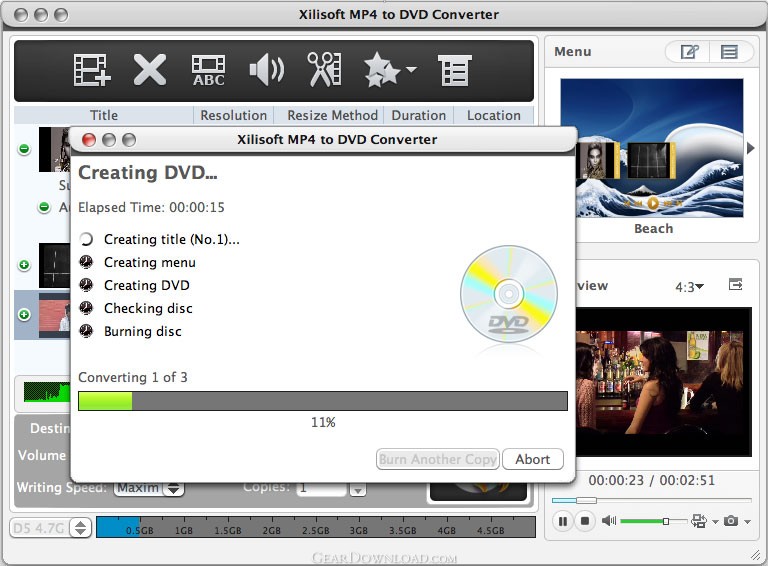The image size is (768, 566).
Task: Select the second video thumbnail in list
Action: tap(54, 265)
